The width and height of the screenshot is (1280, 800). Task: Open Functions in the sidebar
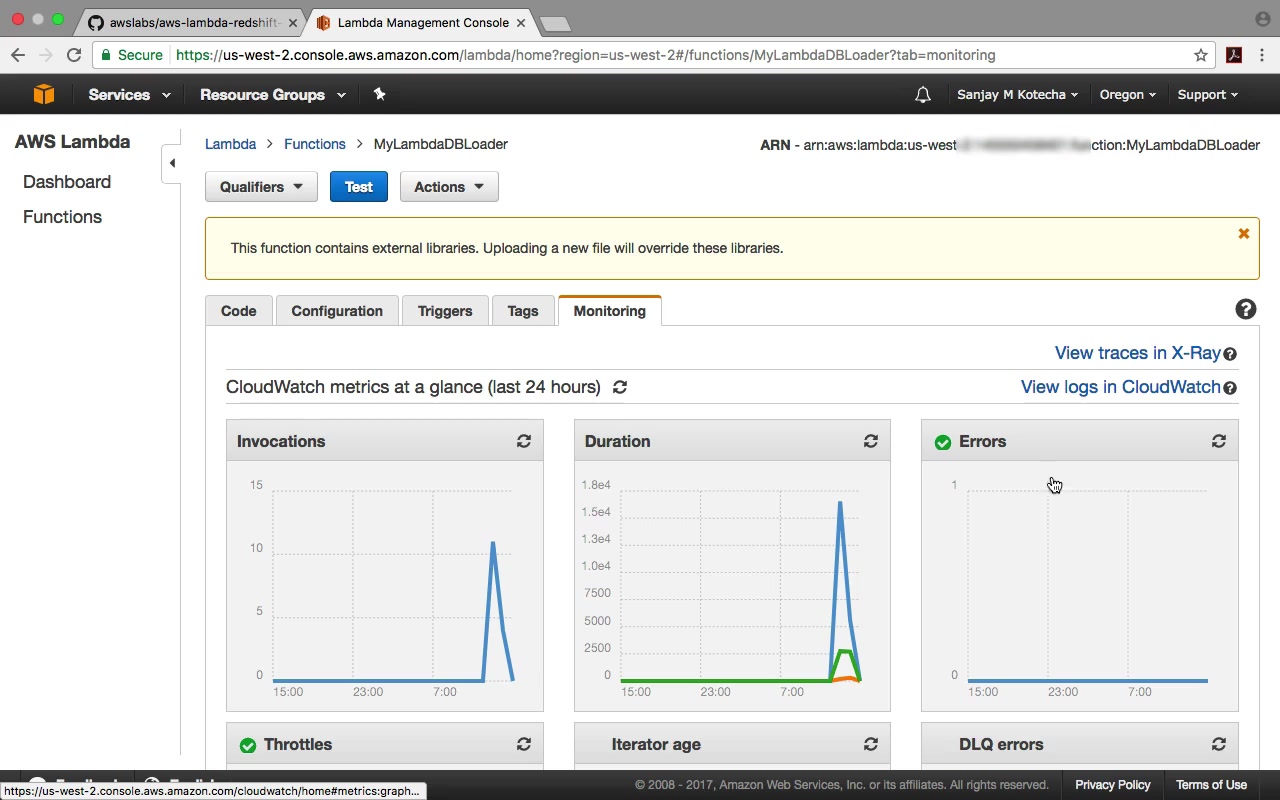[62, 217]
